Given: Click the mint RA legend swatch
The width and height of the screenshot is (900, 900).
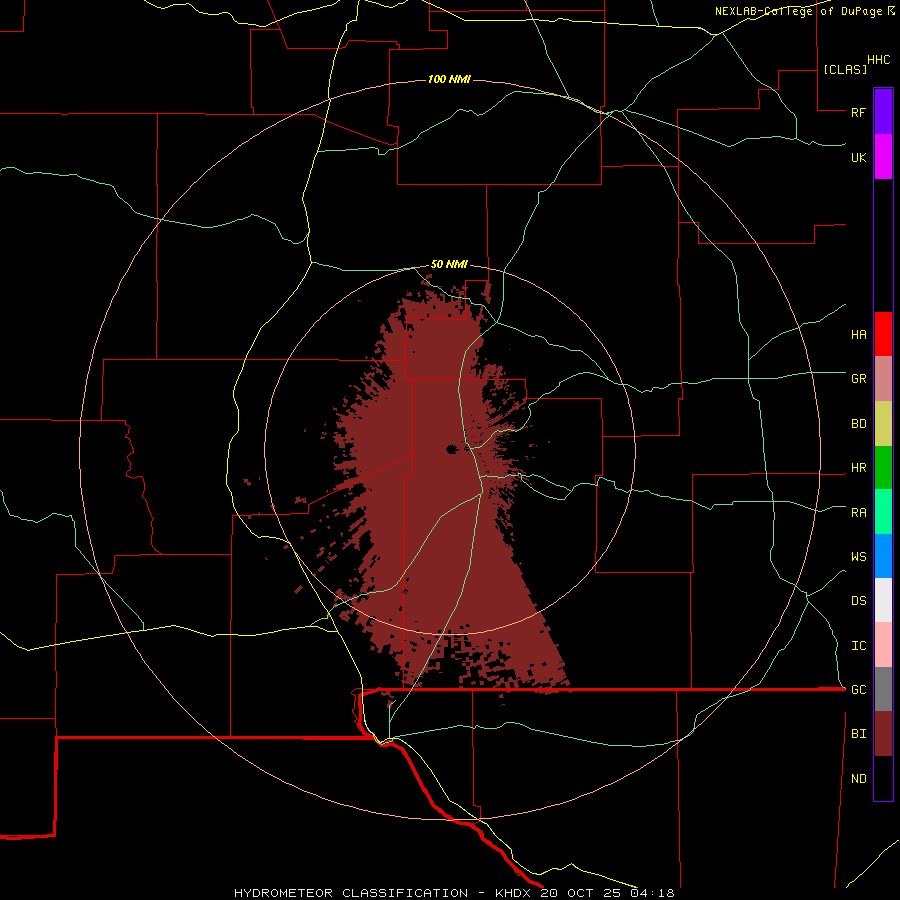Looking at the screenshot, I should click(883, 512).
